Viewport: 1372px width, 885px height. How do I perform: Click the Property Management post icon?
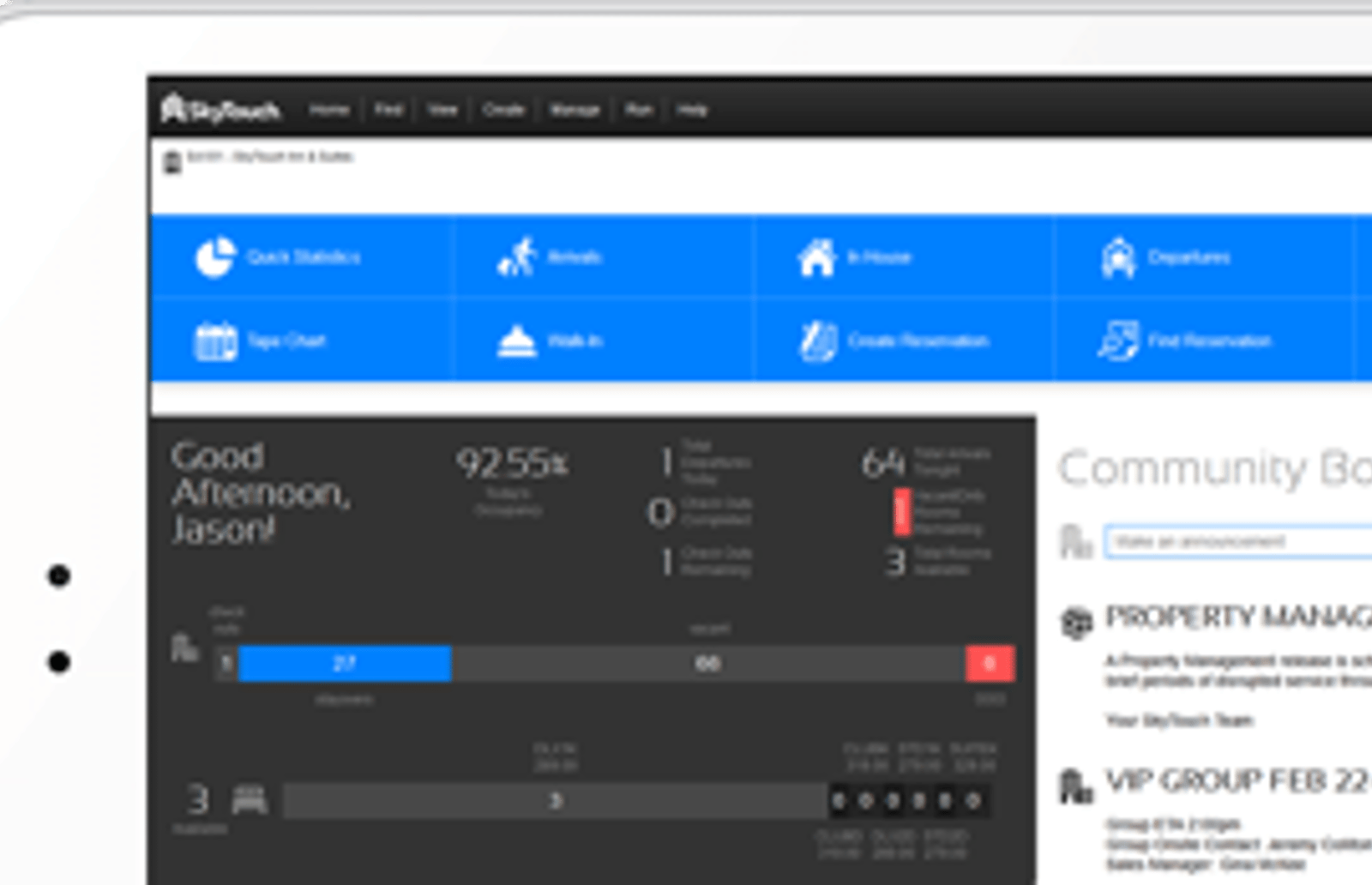pos(1077,622)
